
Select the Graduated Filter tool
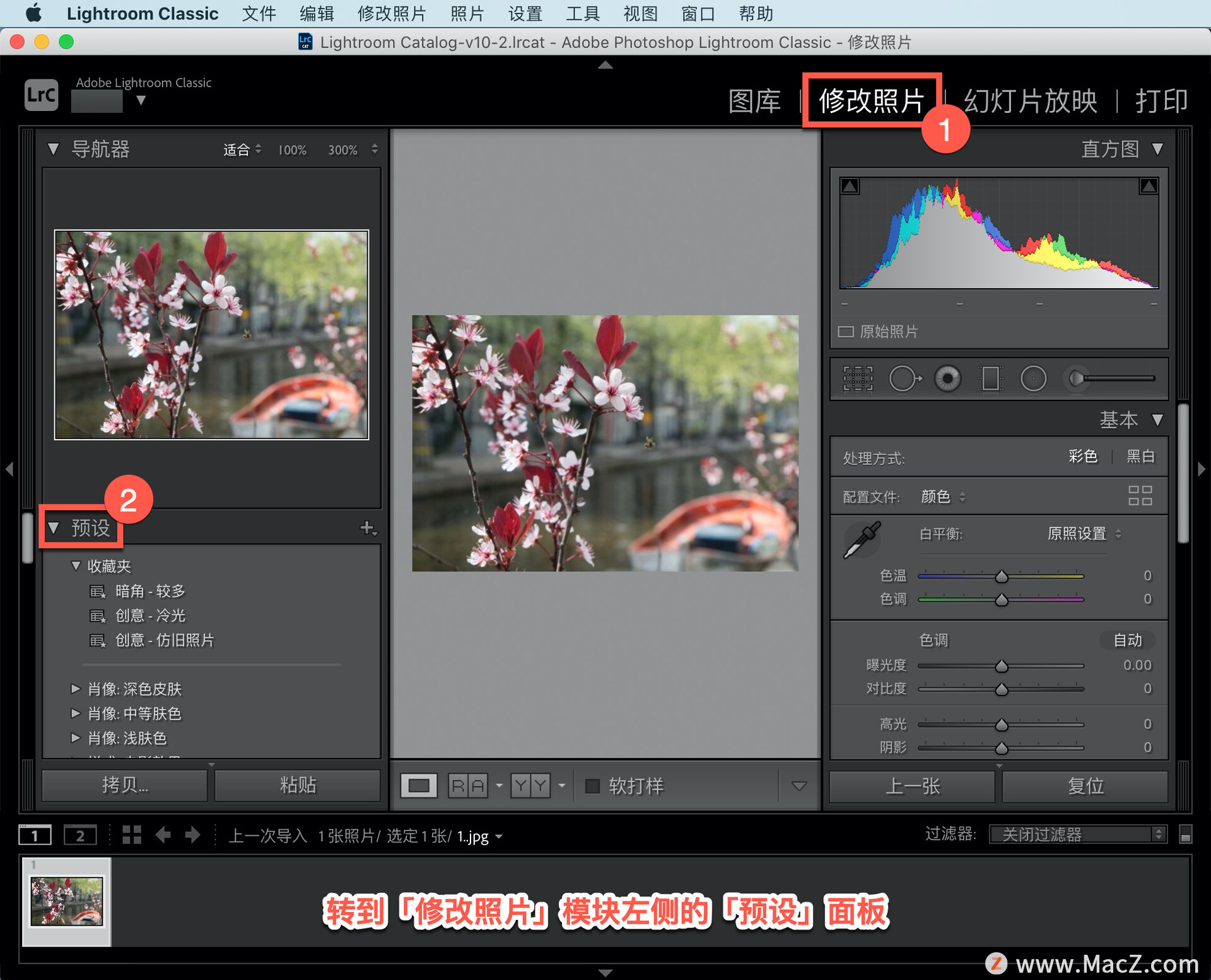point(990,379)
